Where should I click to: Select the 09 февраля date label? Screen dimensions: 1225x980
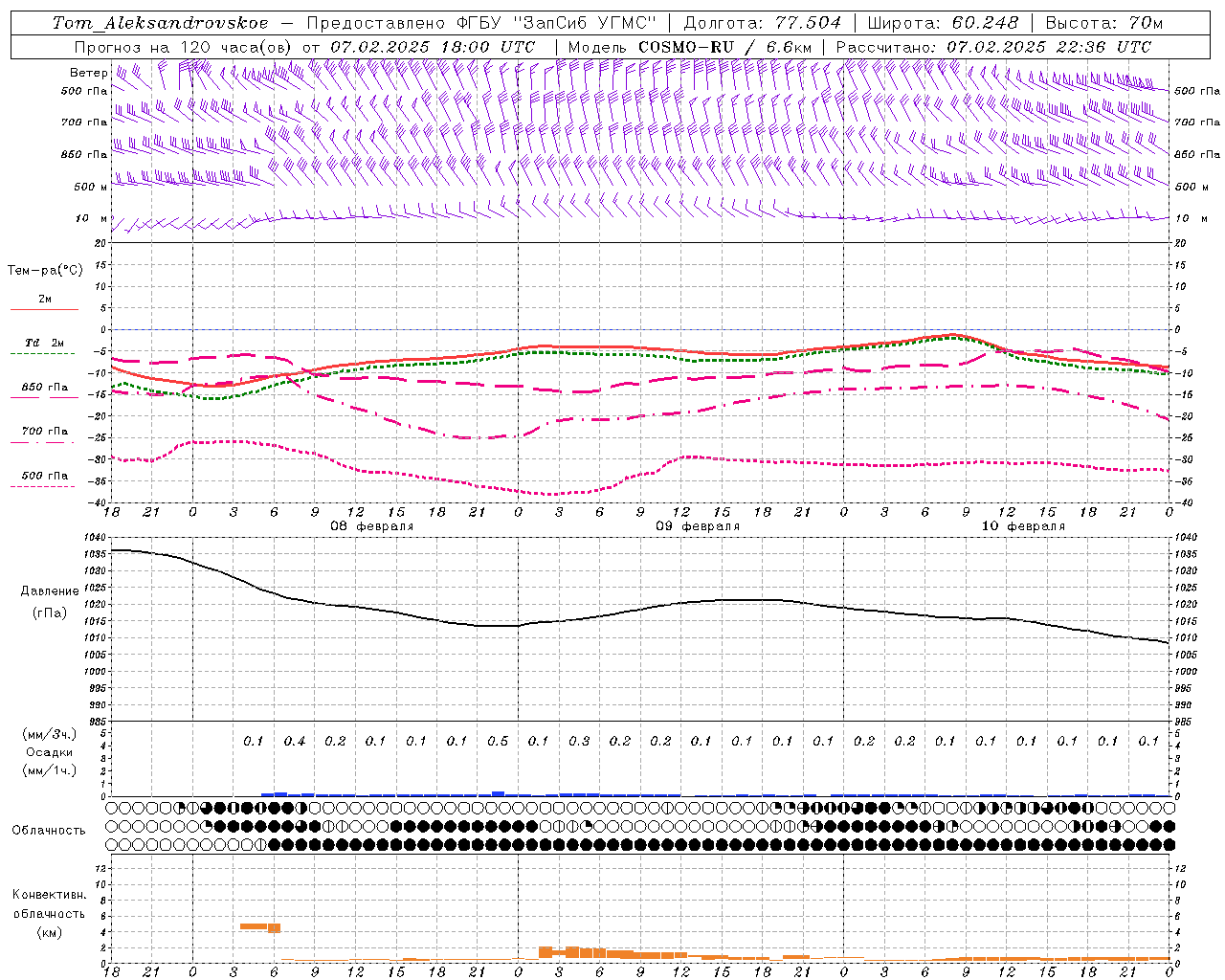698,526
